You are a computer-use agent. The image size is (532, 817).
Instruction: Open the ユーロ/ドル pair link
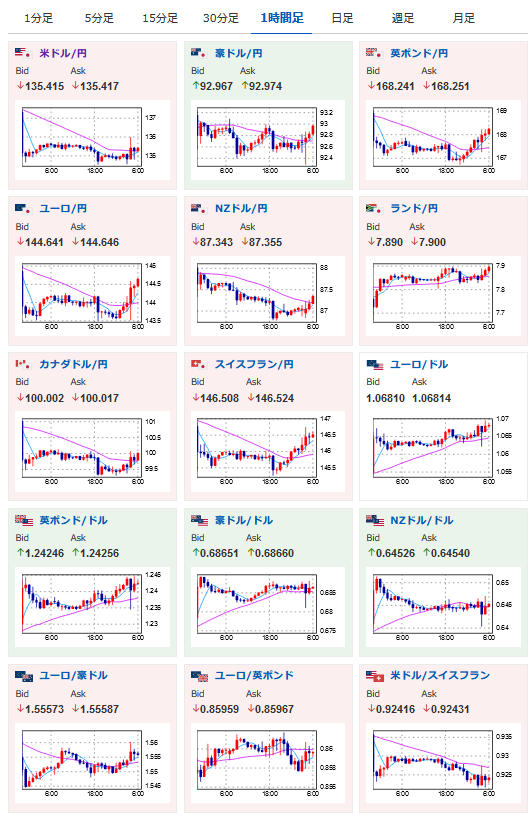click(x=419, y=364)
